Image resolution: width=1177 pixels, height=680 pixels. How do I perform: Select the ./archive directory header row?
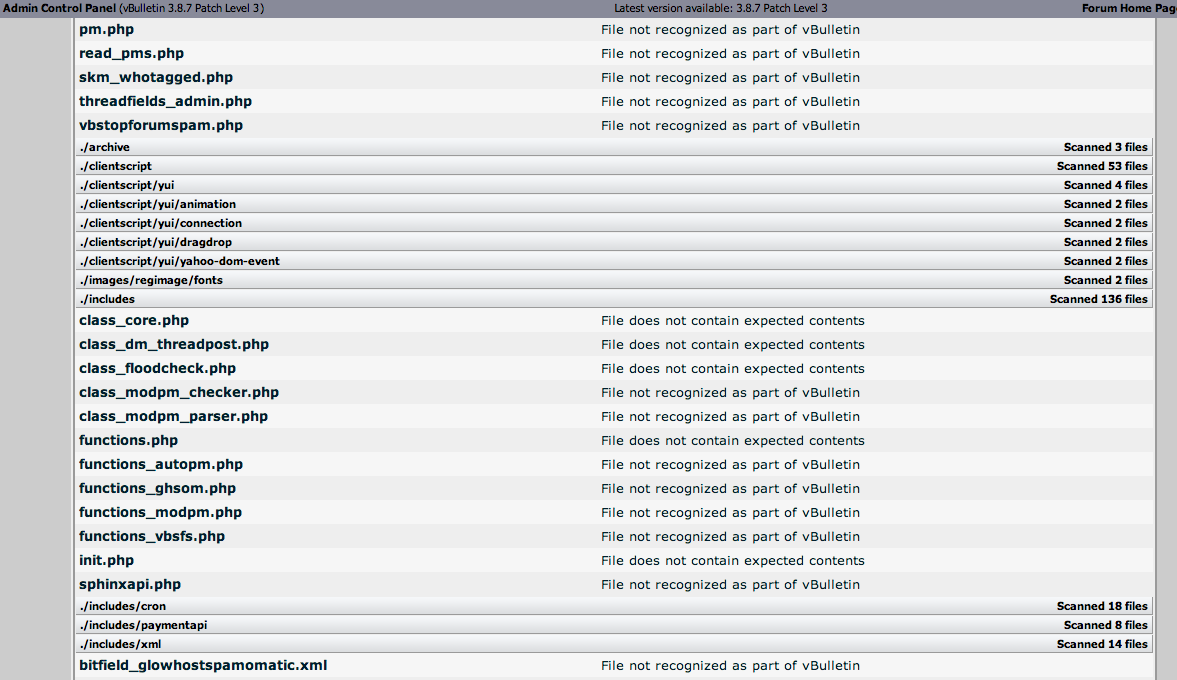(614, 147)
